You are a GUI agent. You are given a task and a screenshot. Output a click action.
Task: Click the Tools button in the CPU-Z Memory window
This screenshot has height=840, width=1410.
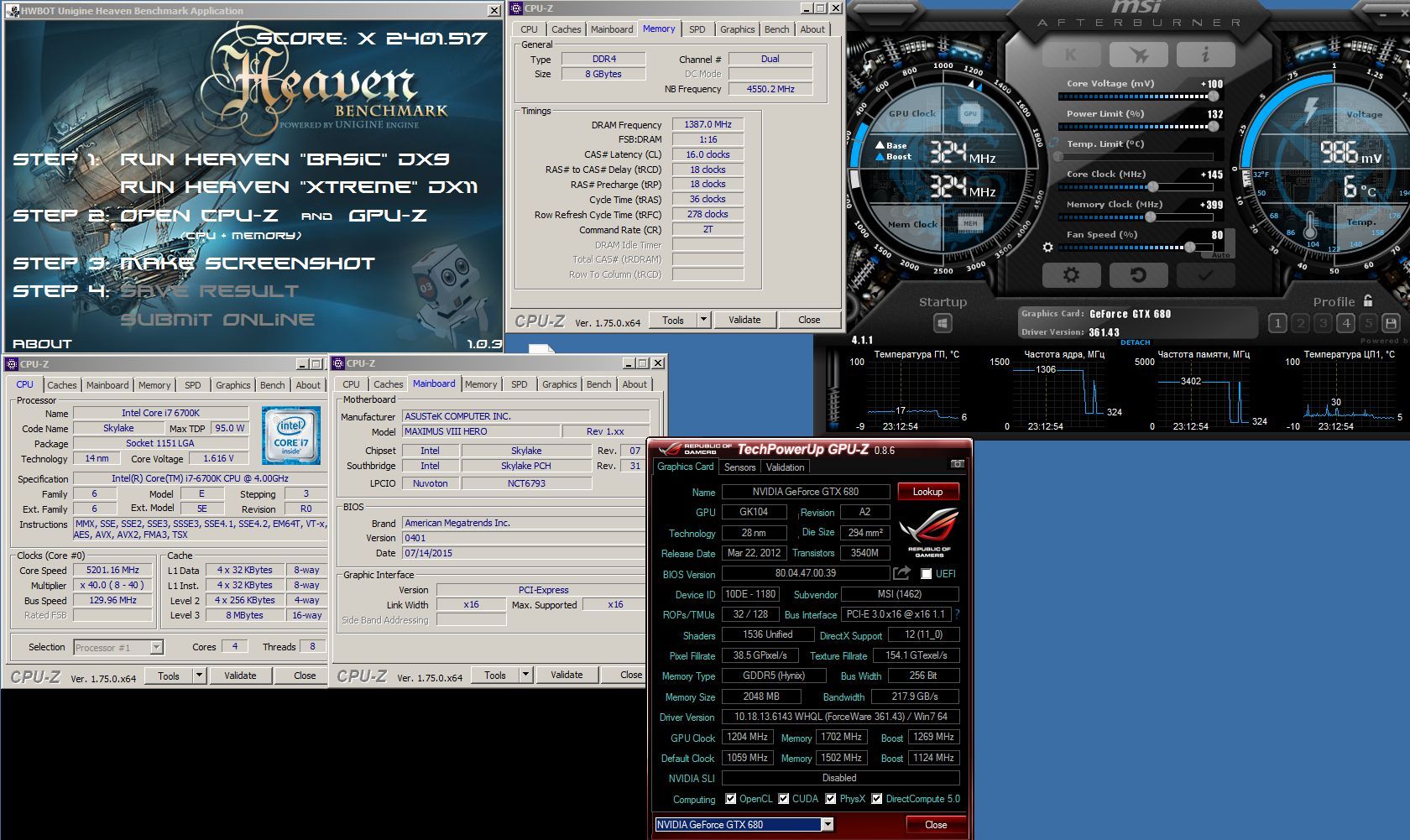click(673, 320)
